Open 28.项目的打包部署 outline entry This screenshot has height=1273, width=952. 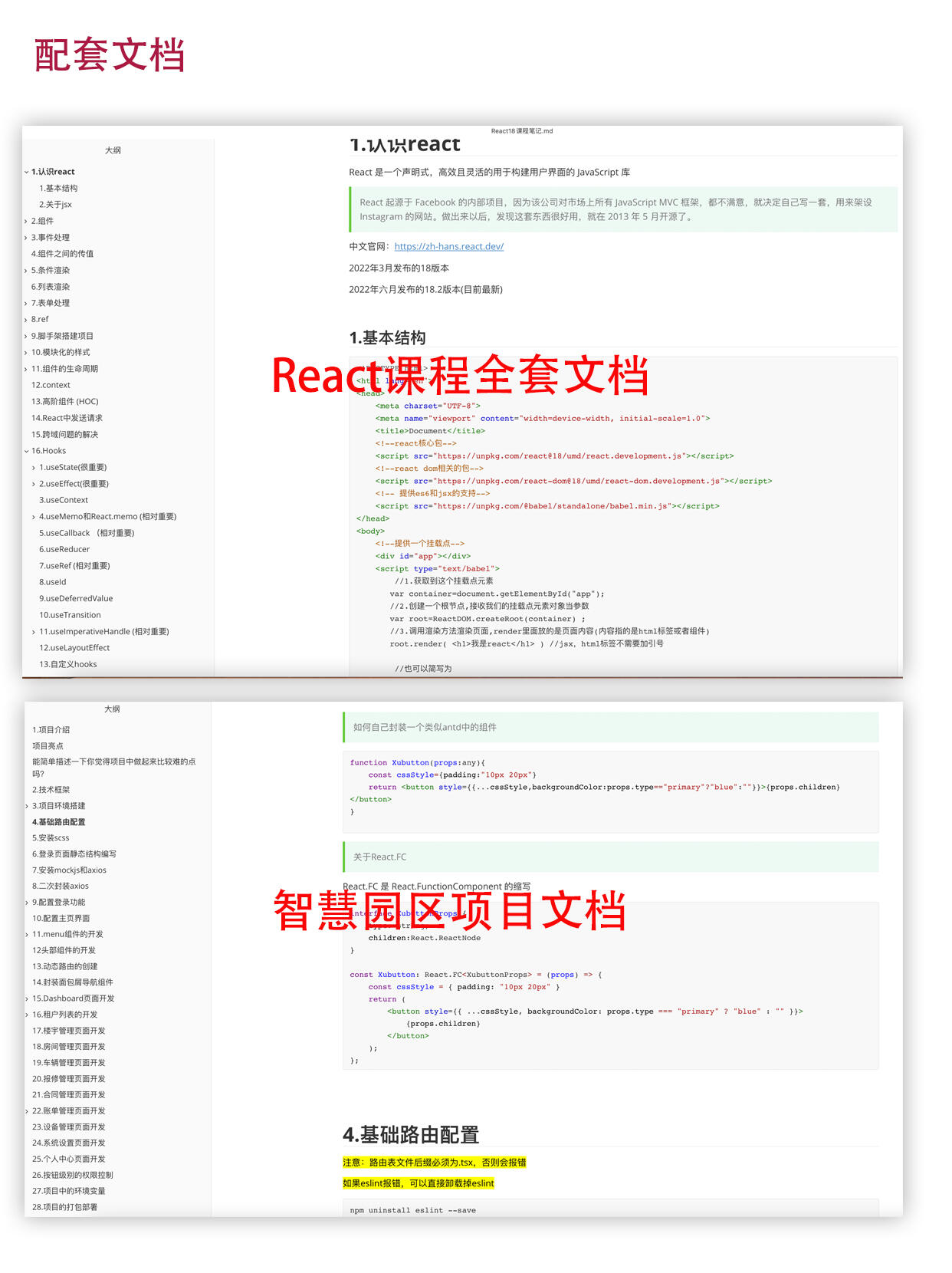65,1208
